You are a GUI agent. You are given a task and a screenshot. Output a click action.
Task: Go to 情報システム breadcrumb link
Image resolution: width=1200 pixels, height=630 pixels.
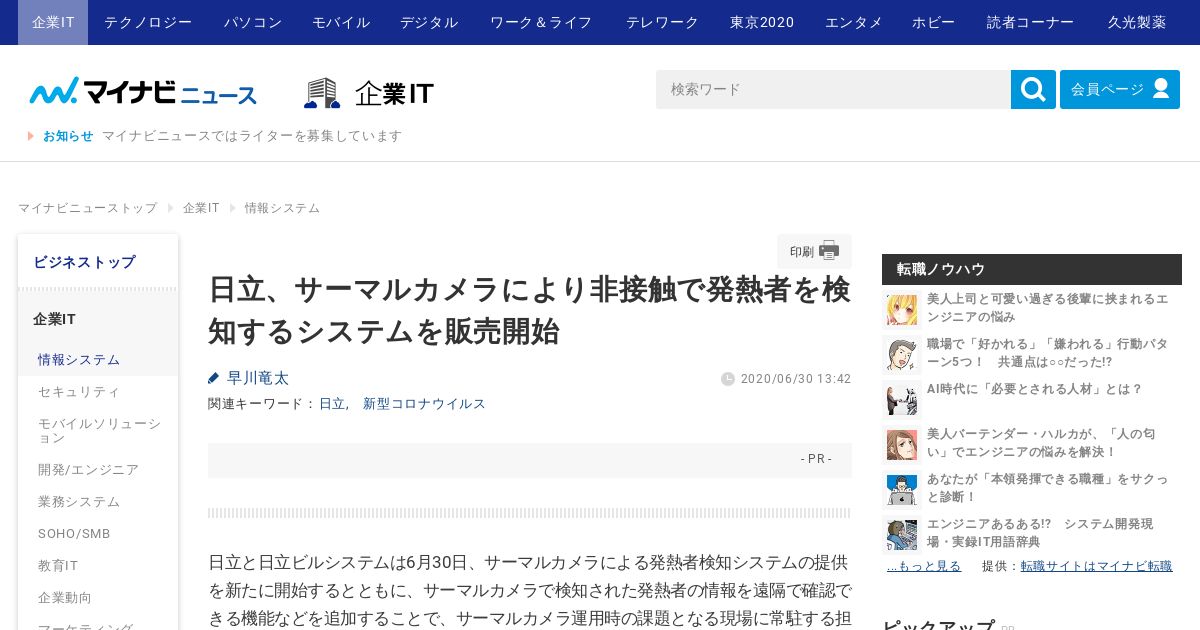[282, 208]
